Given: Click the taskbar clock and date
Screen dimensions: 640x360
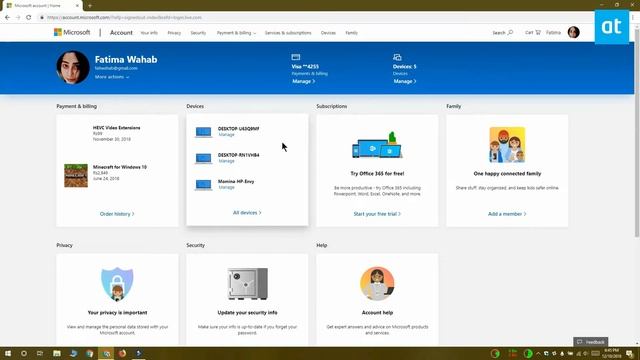Looking at the screenshot, I should pyautogui.click(x=611, y=353).
